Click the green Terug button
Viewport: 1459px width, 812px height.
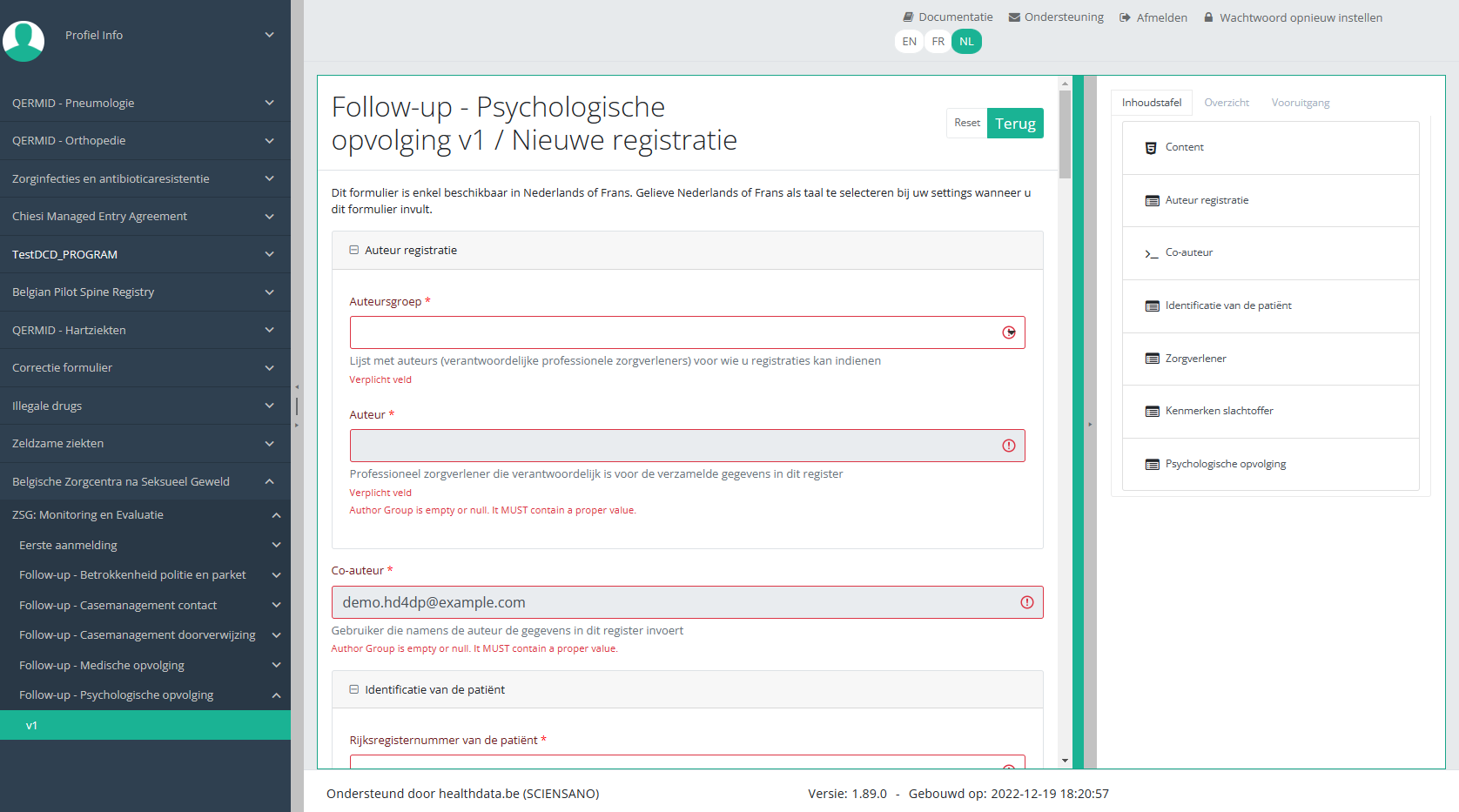pos(1015,124)
